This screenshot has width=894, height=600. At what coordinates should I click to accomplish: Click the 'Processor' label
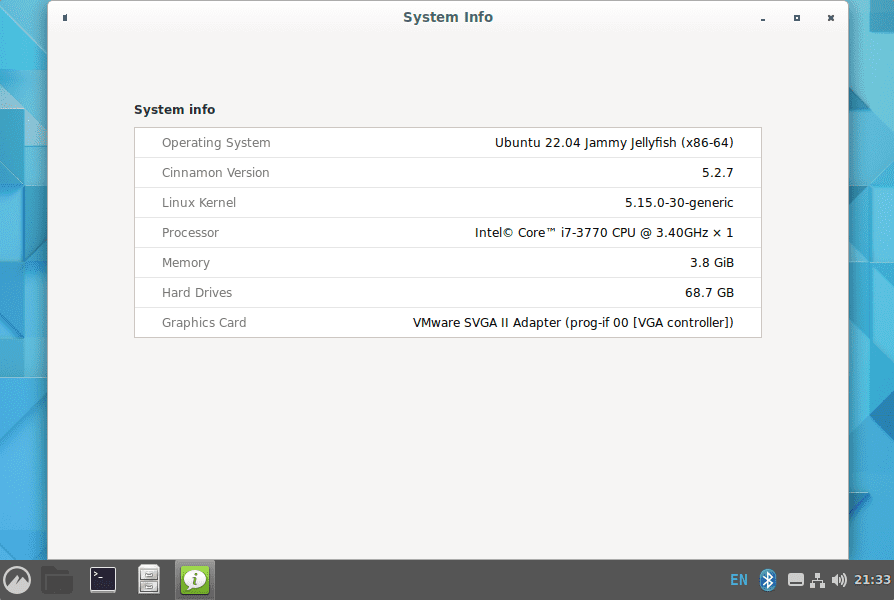pyautogui.click(x=190, y=233)
